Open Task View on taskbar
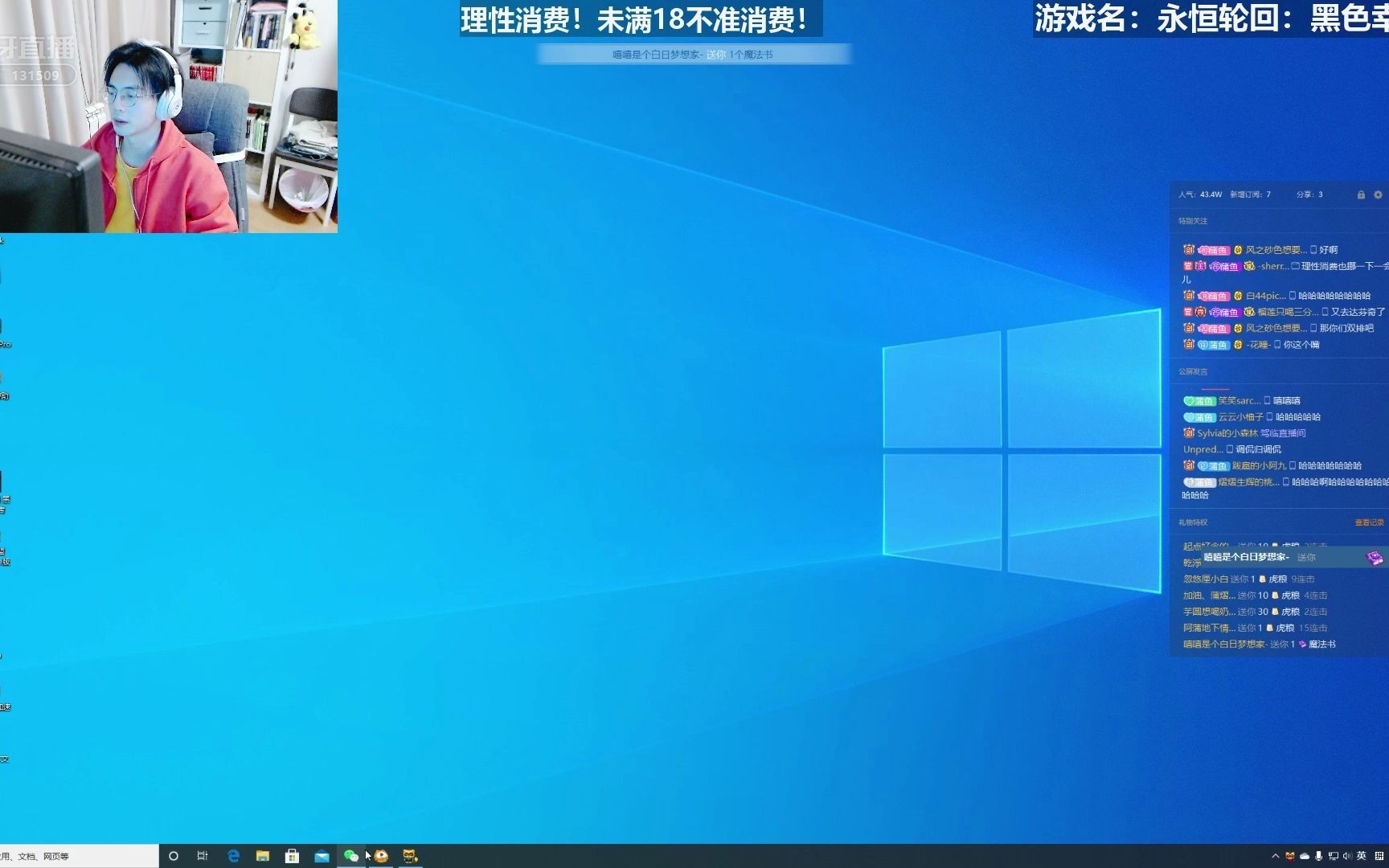This screenshot has height=868, width=1389. (203, 856)
